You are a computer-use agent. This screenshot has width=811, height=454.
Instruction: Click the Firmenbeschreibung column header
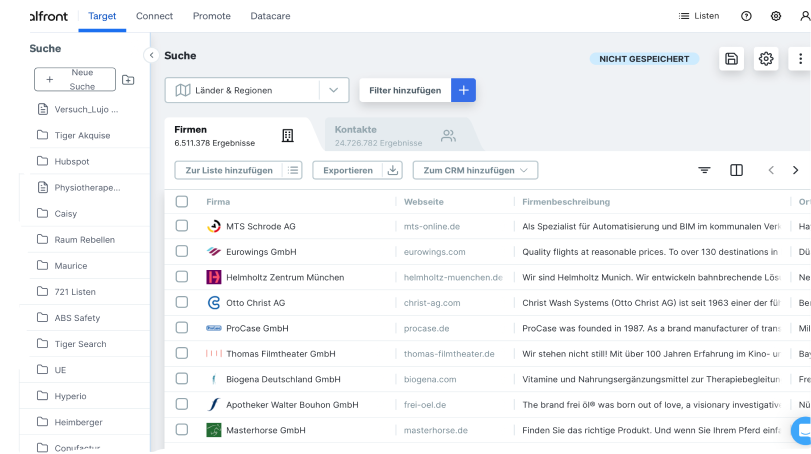566,202
